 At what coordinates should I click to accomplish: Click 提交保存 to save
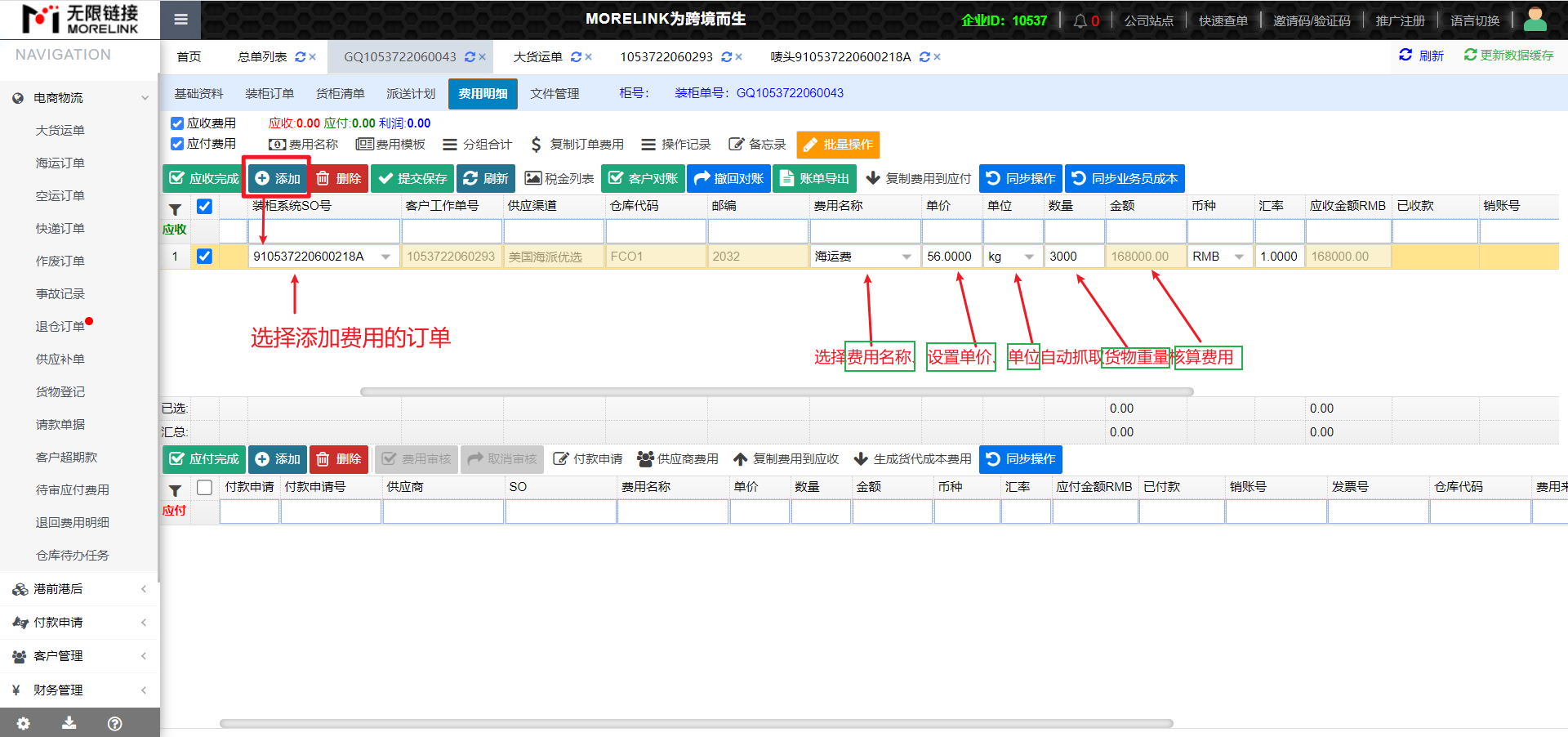[412, 179]
